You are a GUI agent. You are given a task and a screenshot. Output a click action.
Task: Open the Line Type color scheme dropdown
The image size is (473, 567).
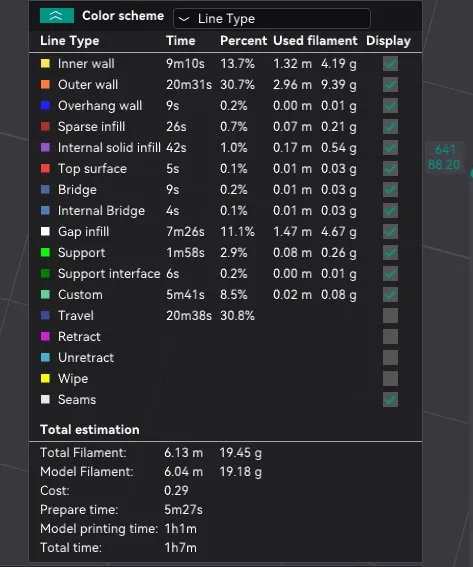272,18
